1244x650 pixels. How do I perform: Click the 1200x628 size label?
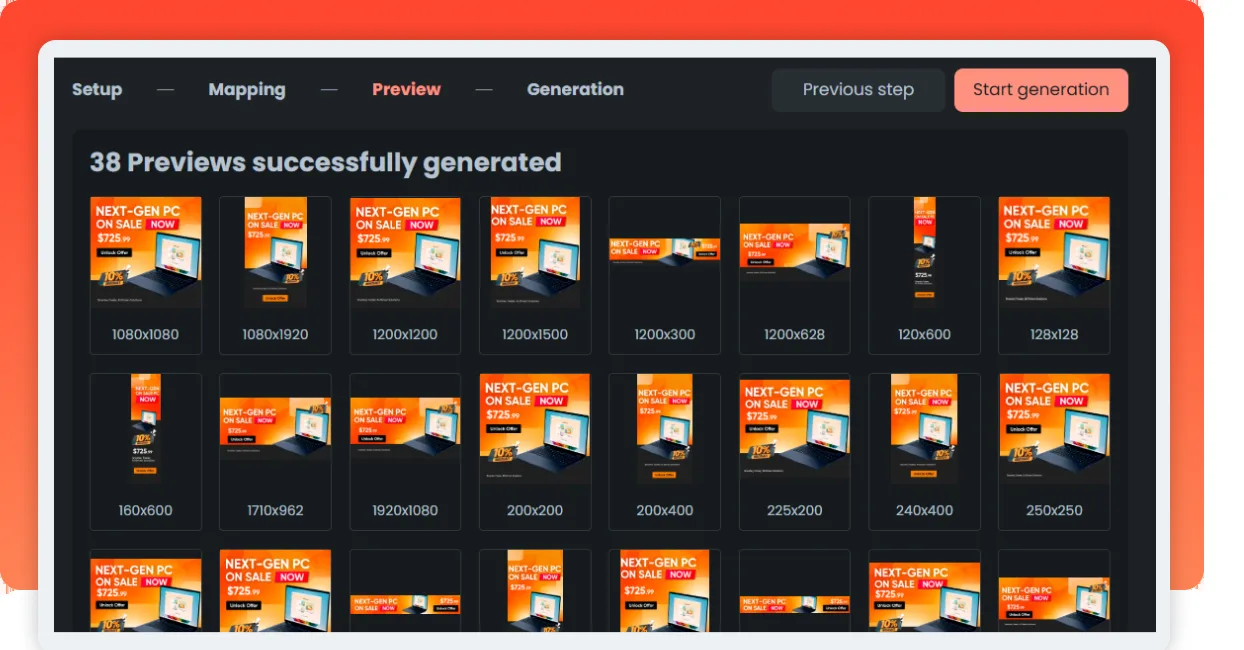click(x=795, y=334)
